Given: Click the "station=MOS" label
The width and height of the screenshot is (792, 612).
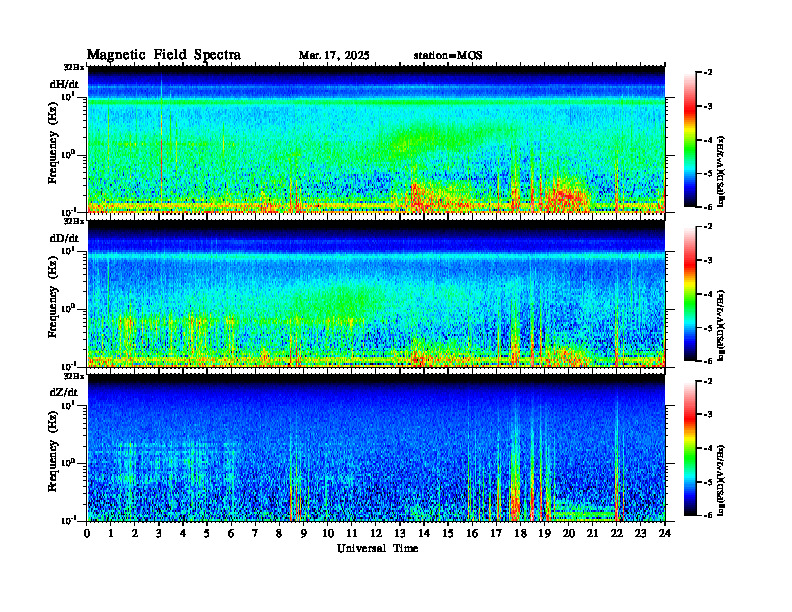Looking at the screenshot, I should click(448, 55).
